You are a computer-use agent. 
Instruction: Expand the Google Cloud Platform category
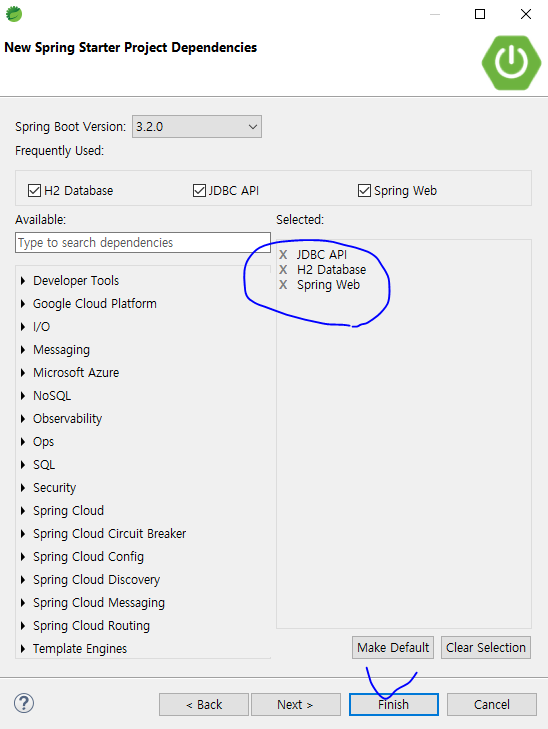tap(23, 304)
